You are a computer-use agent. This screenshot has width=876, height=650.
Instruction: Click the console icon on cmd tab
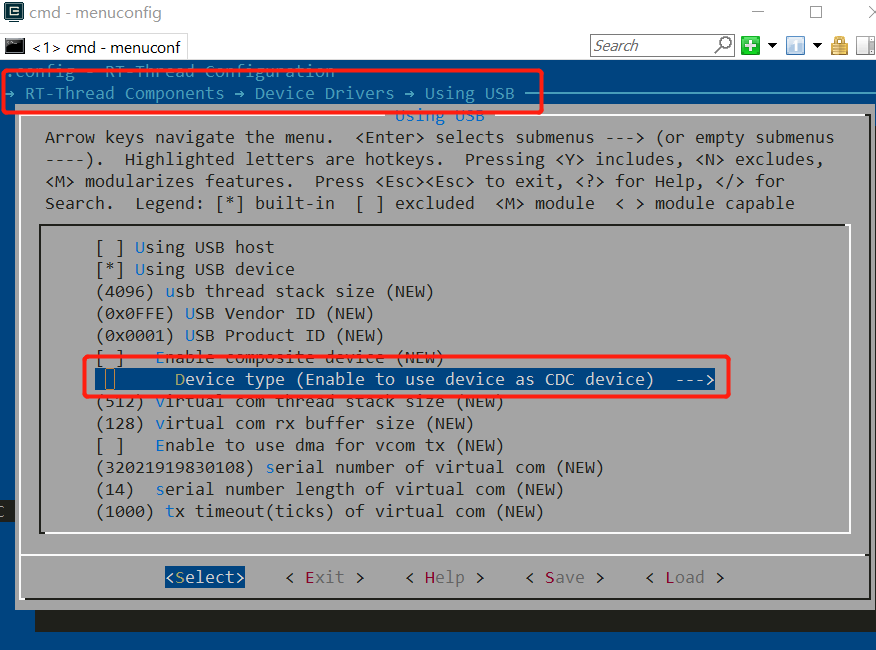[15, 46]
